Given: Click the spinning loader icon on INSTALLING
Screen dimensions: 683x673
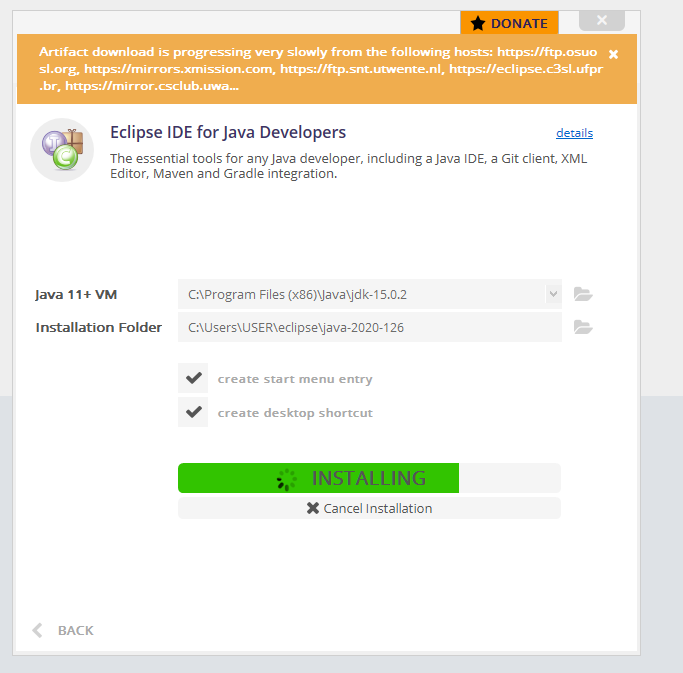Looking at the screenshot, I should [x=287, y=480].
